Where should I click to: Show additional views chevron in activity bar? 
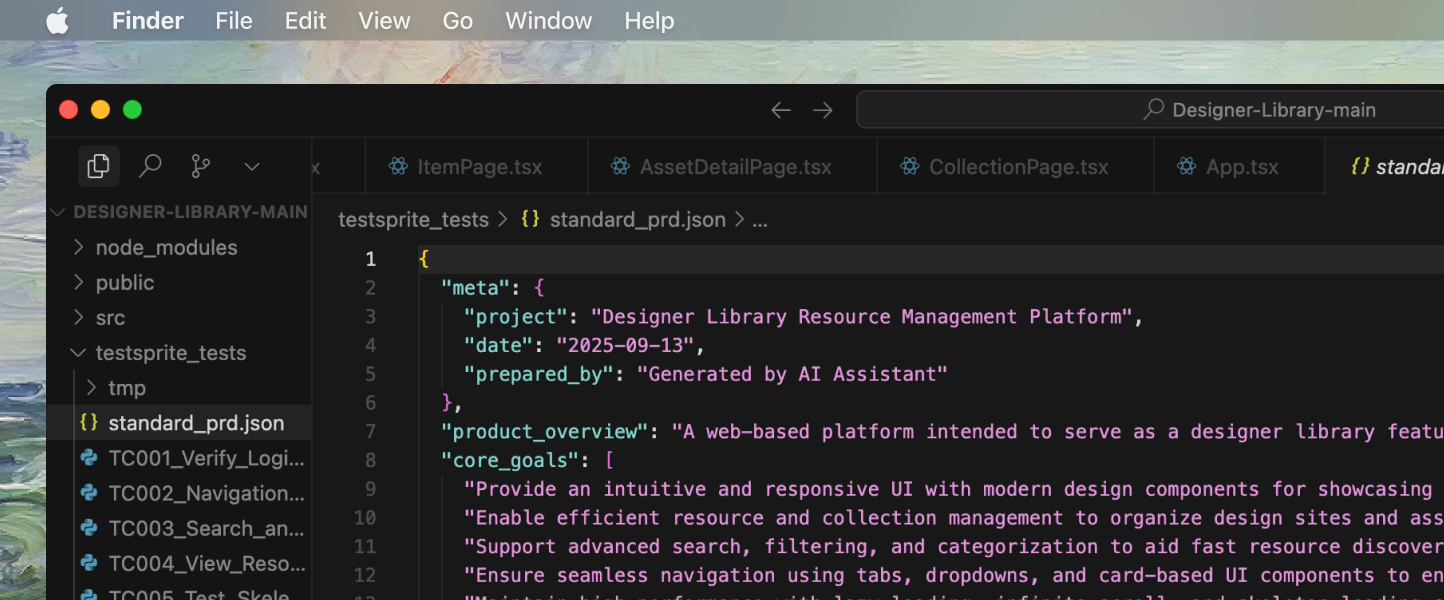pos(252,167)
